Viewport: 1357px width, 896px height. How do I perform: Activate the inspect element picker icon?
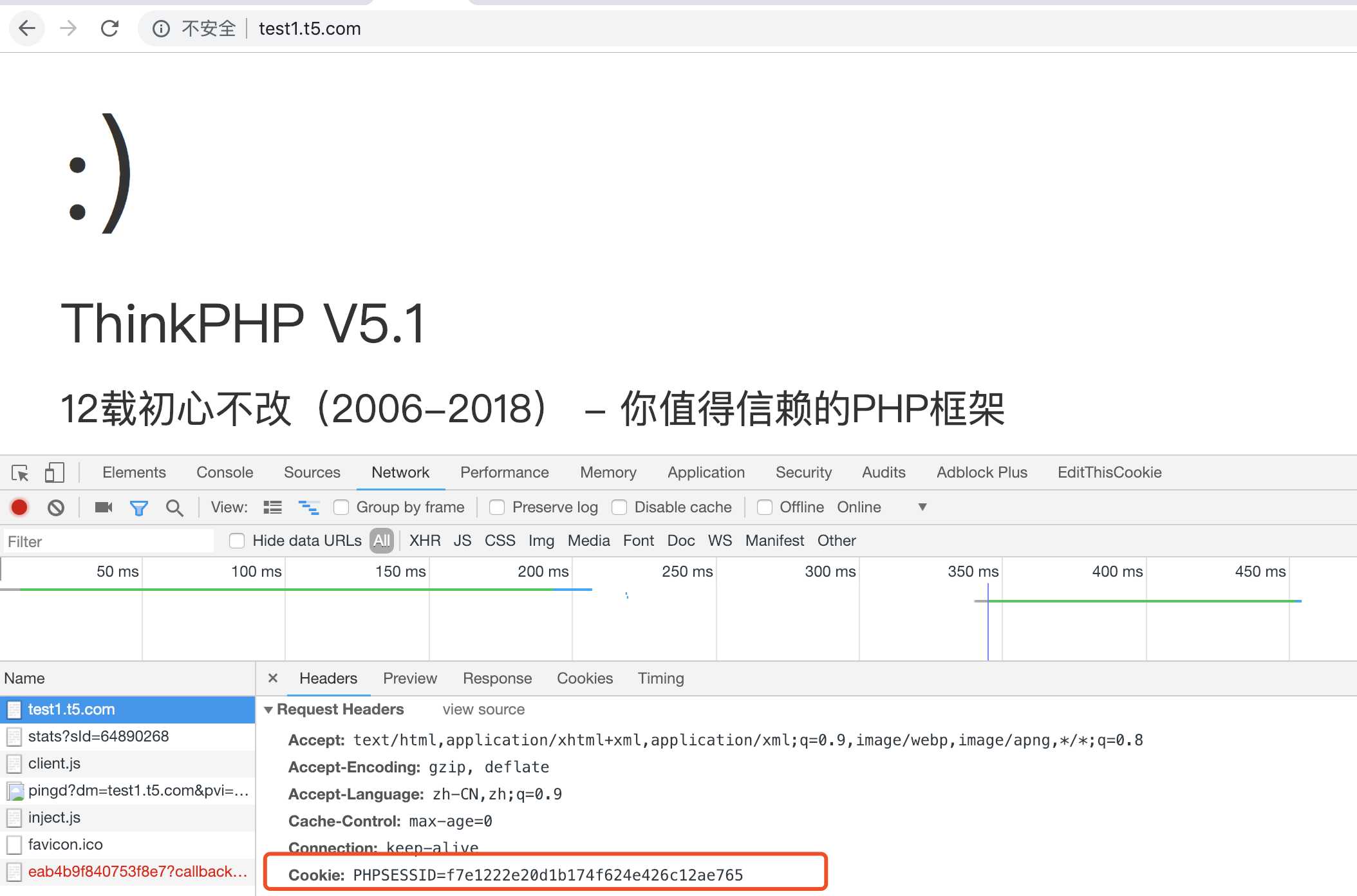click(x=20, y=473)
